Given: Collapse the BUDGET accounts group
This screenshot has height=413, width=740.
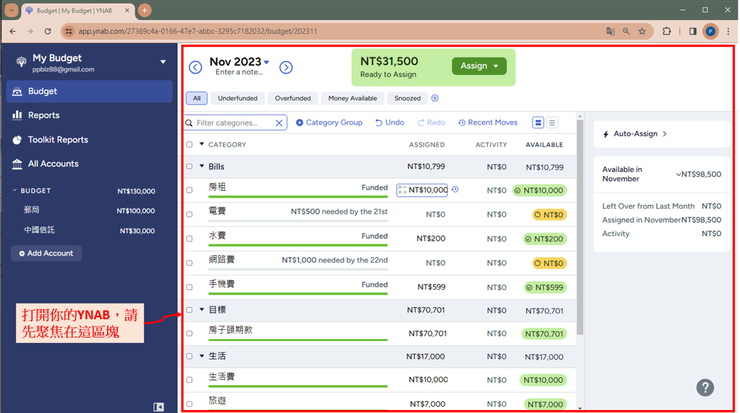Looking at the screenshot, I should tap(14, 191).
